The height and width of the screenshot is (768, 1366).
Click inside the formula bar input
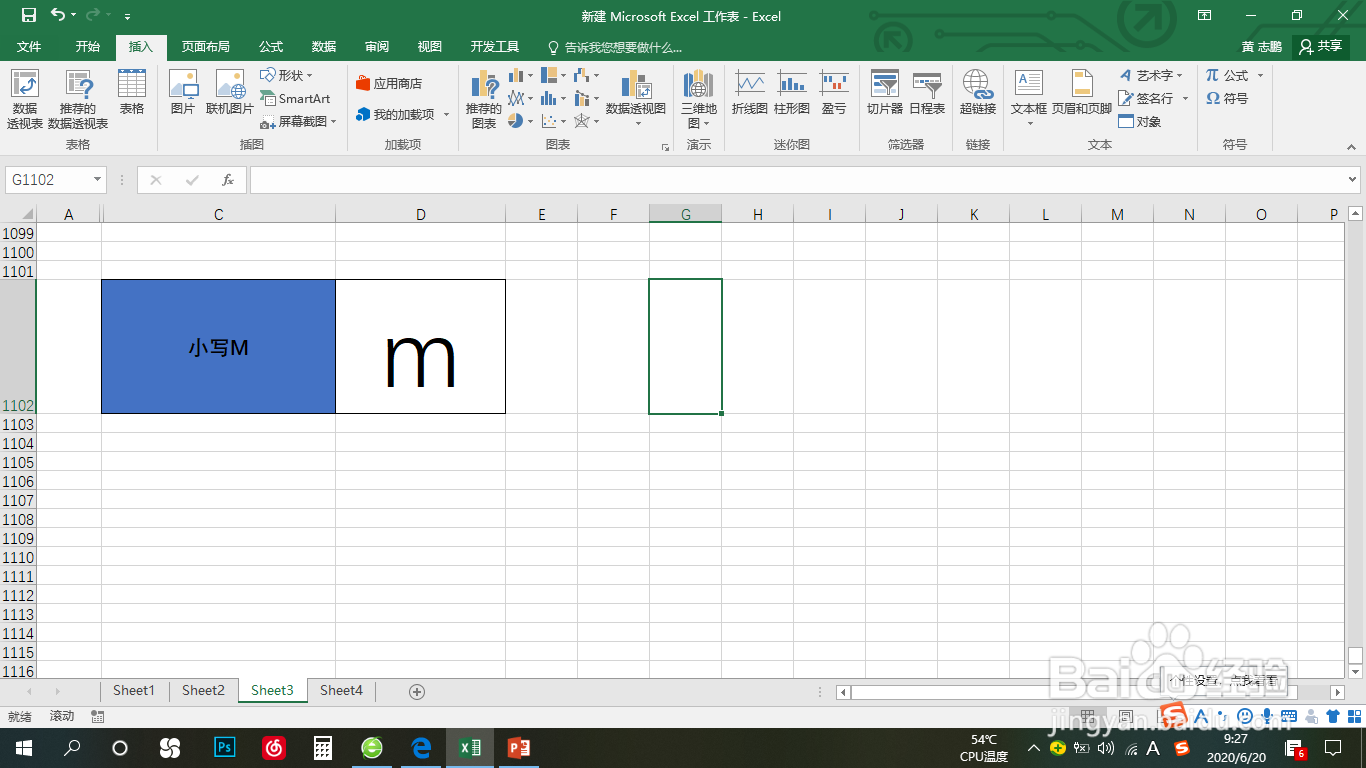(797, 180)
